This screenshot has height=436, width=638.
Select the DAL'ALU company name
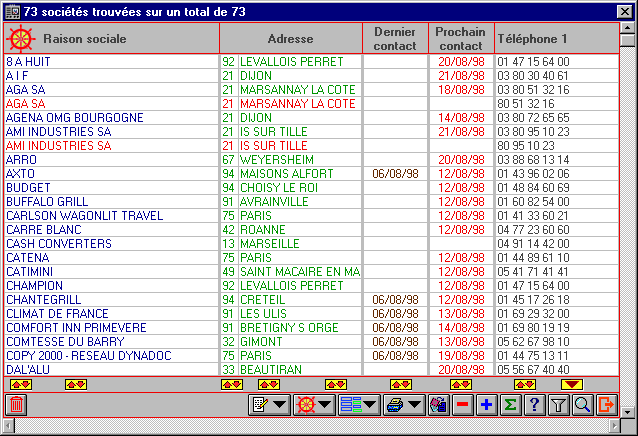click(28, 370)
